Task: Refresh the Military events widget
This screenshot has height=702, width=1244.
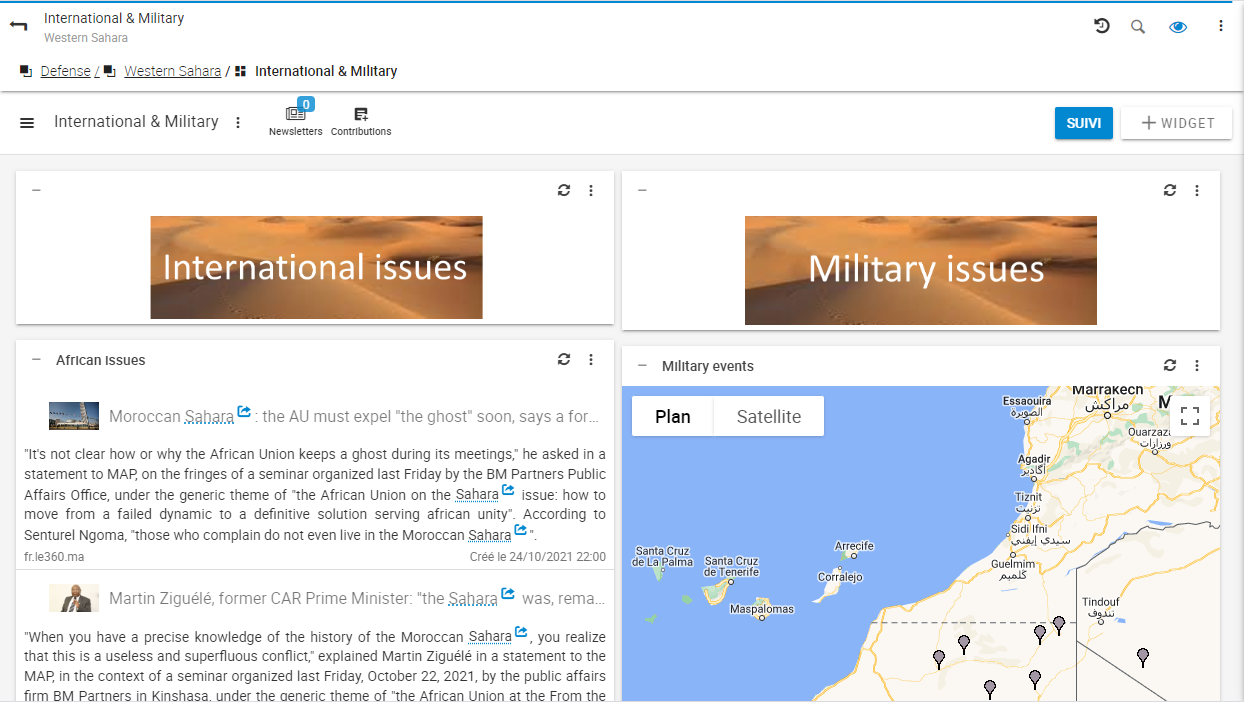Action: 1170,366
